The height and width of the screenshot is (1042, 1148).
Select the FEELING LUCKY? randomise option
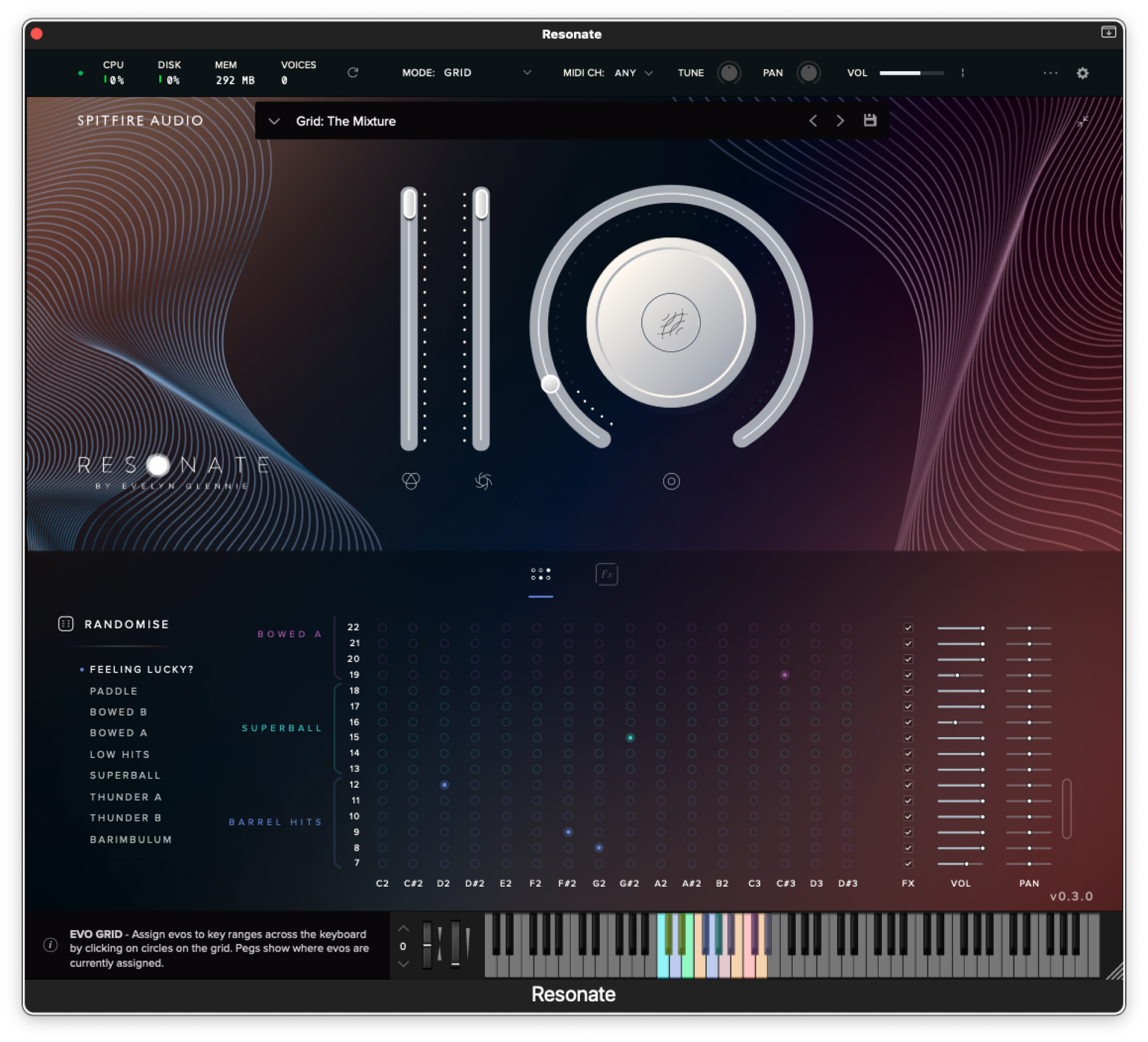pyautogui.click(x=141, y=669)
